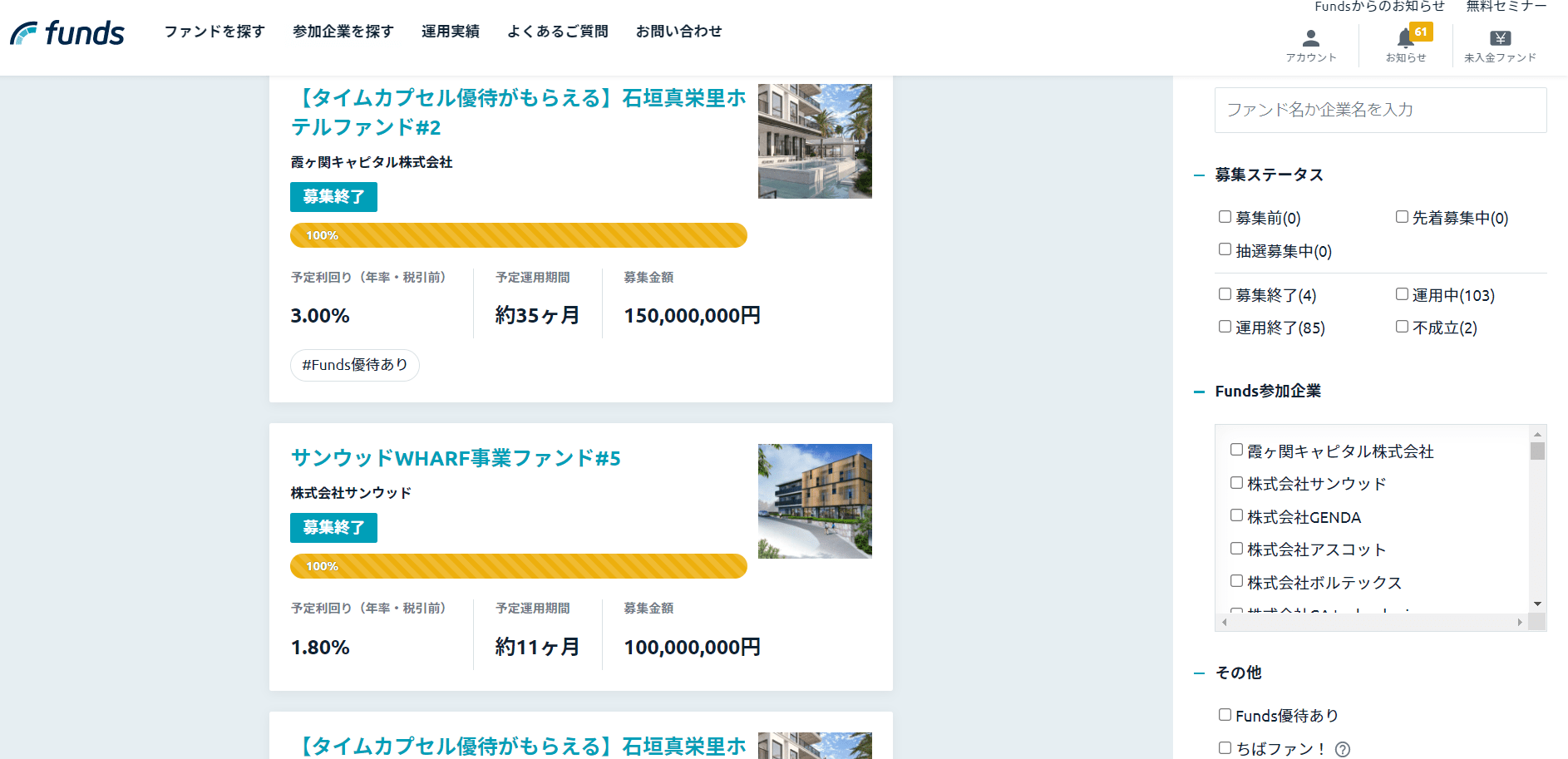1568x759 pixels.
Task: Click the 100,000,000円 amount
Action: tap(693, 648)
